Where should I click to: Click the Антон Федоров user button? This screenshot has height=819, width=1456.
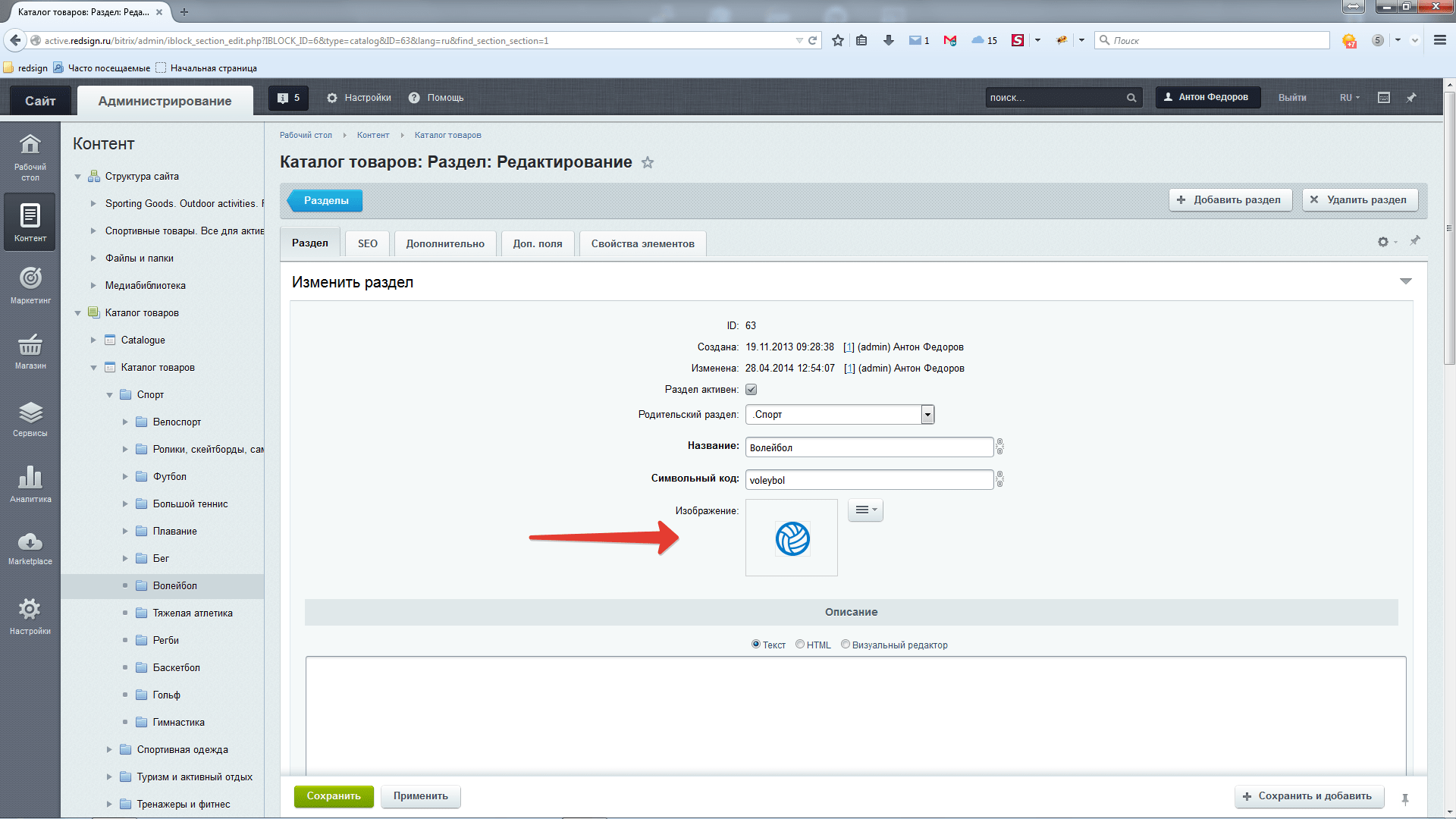coord(1207,97)
